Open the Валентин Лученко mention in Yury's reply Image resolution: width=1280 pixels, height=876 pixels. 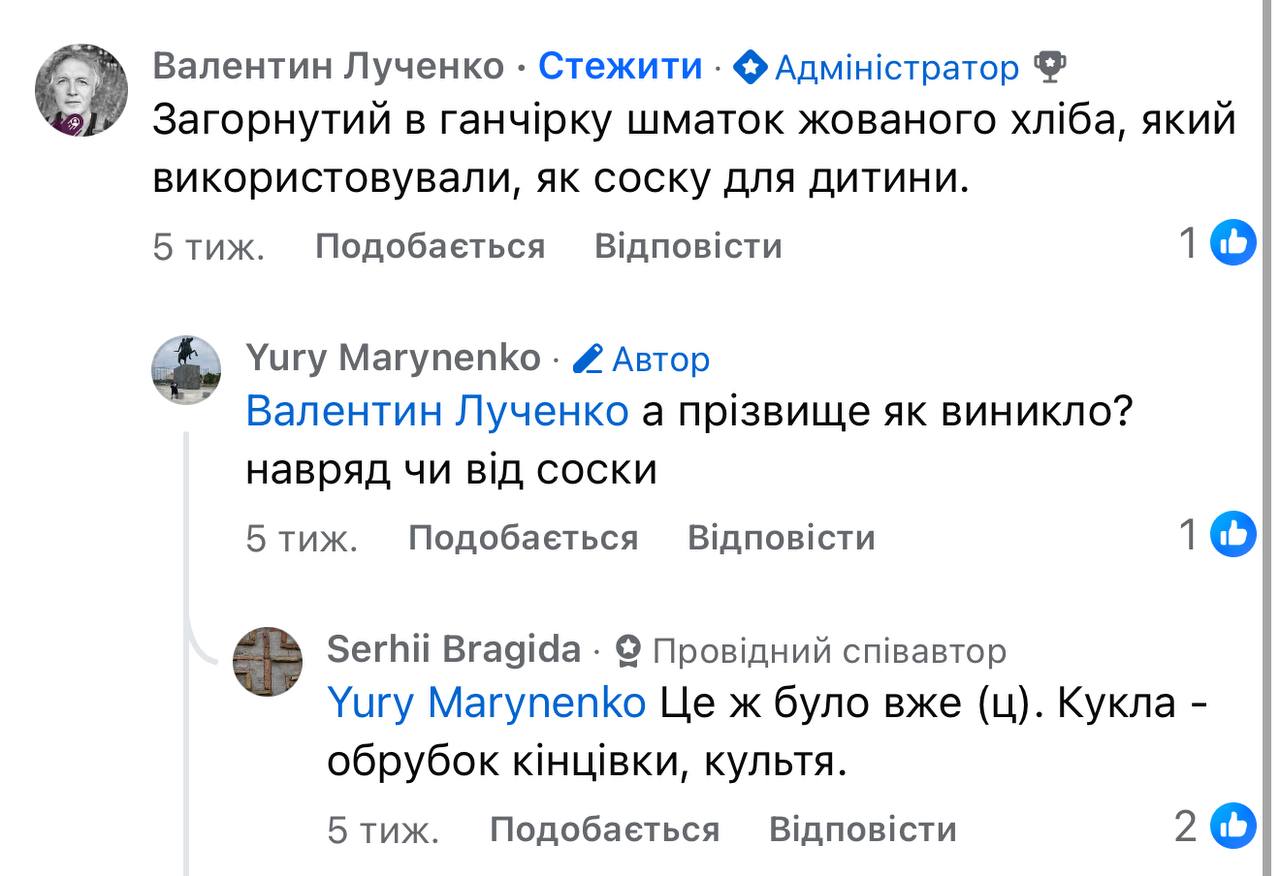pyautogui.click(x=436, y=411)
